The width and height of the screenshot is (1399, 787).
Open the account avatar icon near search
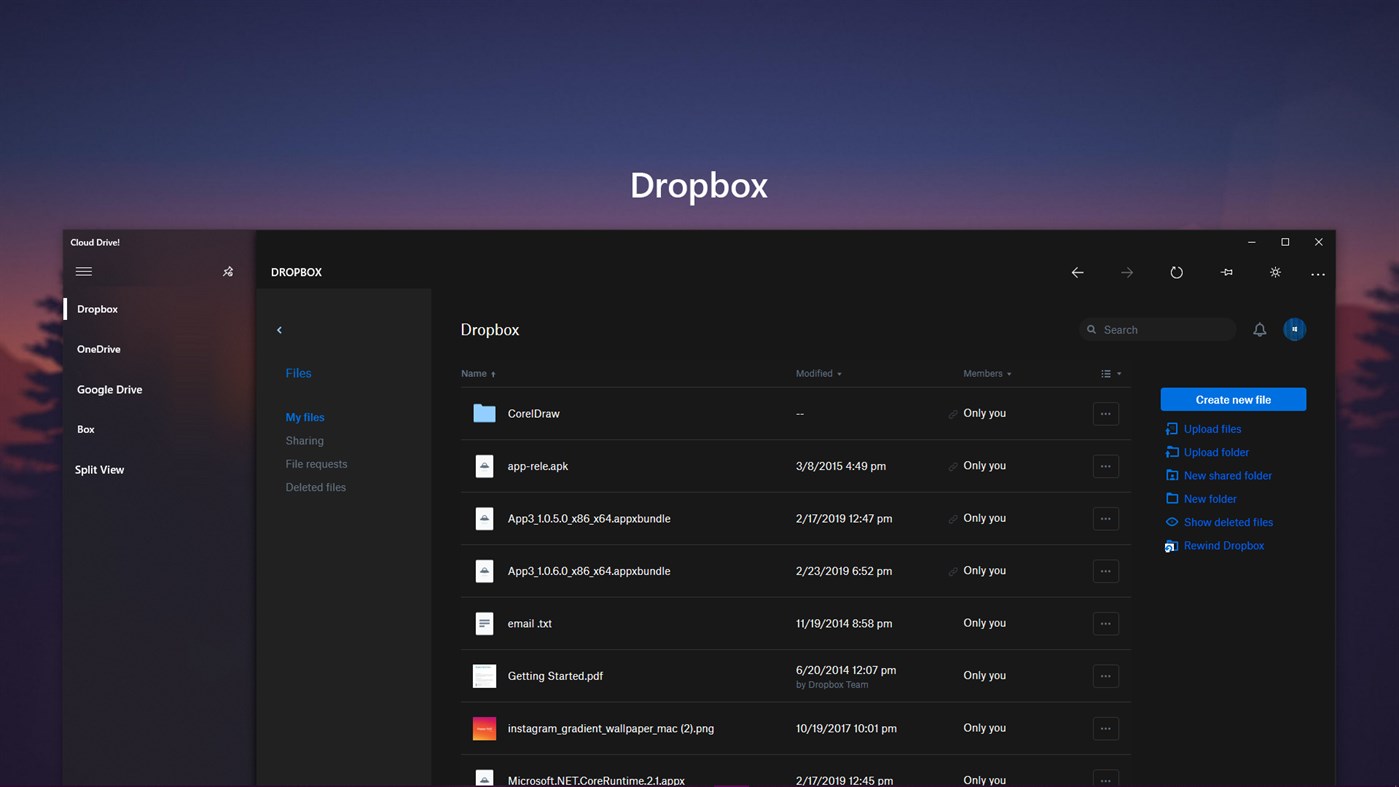(1294, 329)
